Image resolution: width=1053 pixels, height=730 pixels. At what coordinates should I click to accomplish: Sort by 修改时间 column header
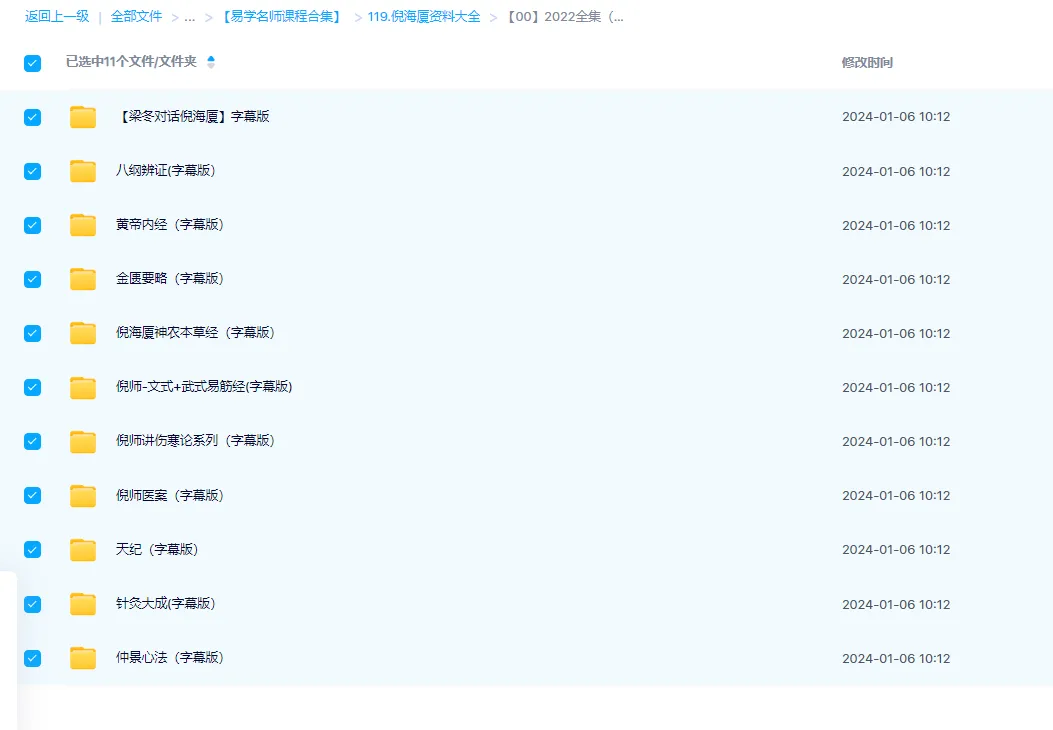[x=867, y=62]
